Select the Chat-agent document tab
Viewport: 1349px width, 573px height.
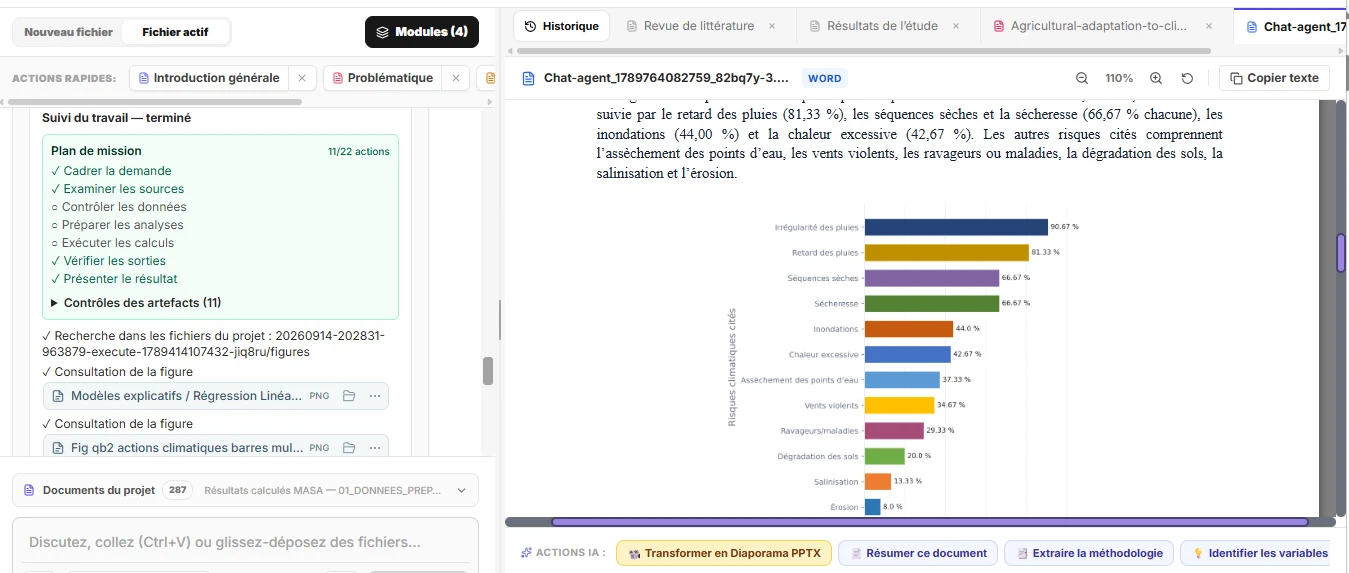tap(1291, 26)
